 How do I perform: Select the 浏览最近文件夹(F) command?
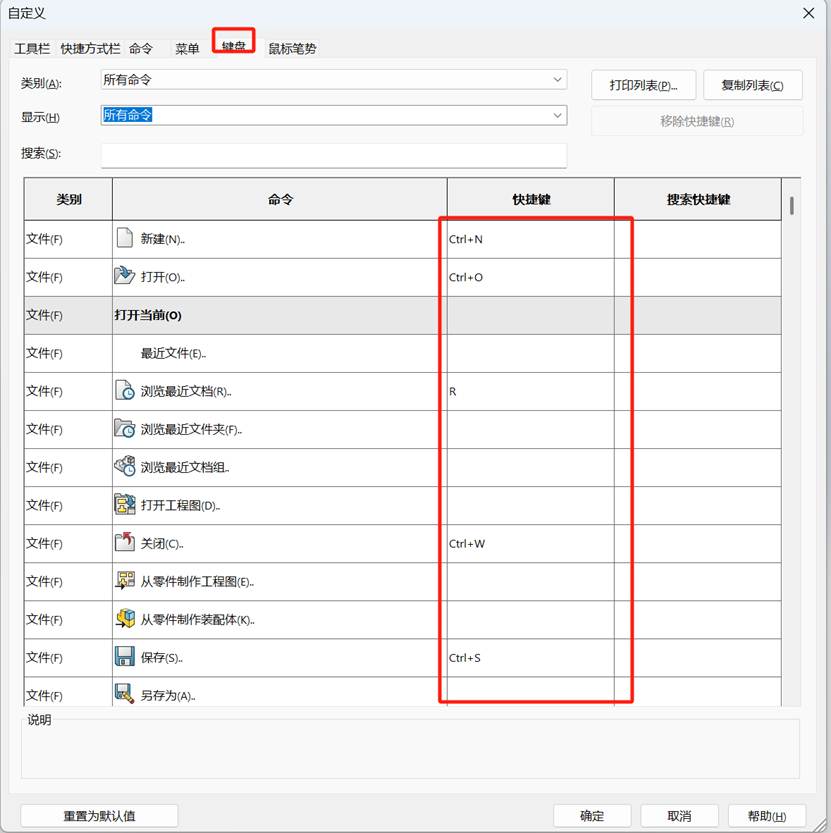coord(280,430)
